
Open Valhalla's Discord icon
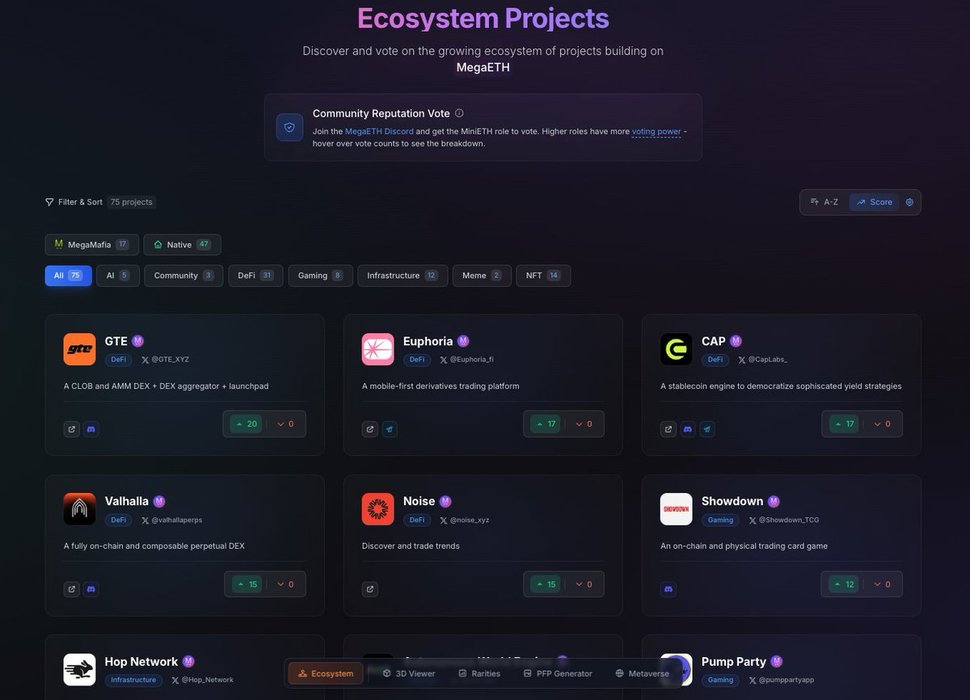(x=91, y=589)
